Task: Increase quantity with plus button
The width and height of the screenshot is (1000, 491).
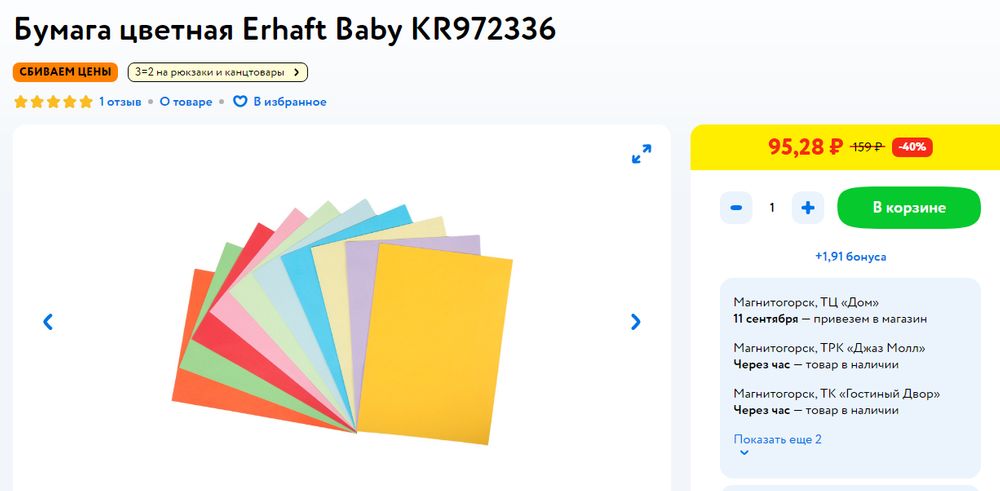Action: coord(808,207)
